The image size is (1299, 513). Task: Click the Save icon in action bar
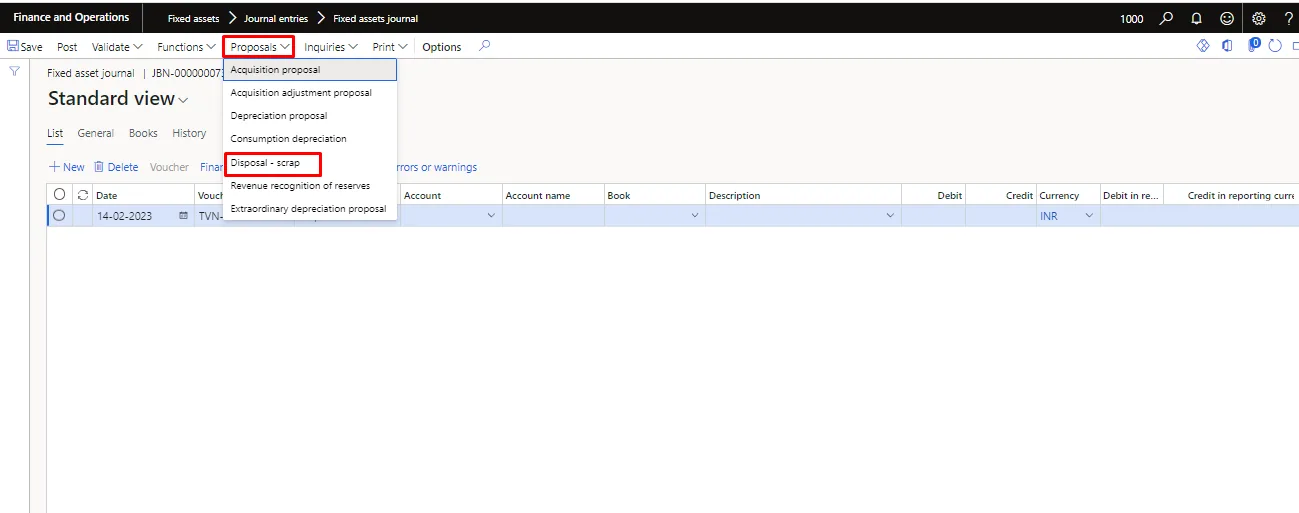coord(13,47)
